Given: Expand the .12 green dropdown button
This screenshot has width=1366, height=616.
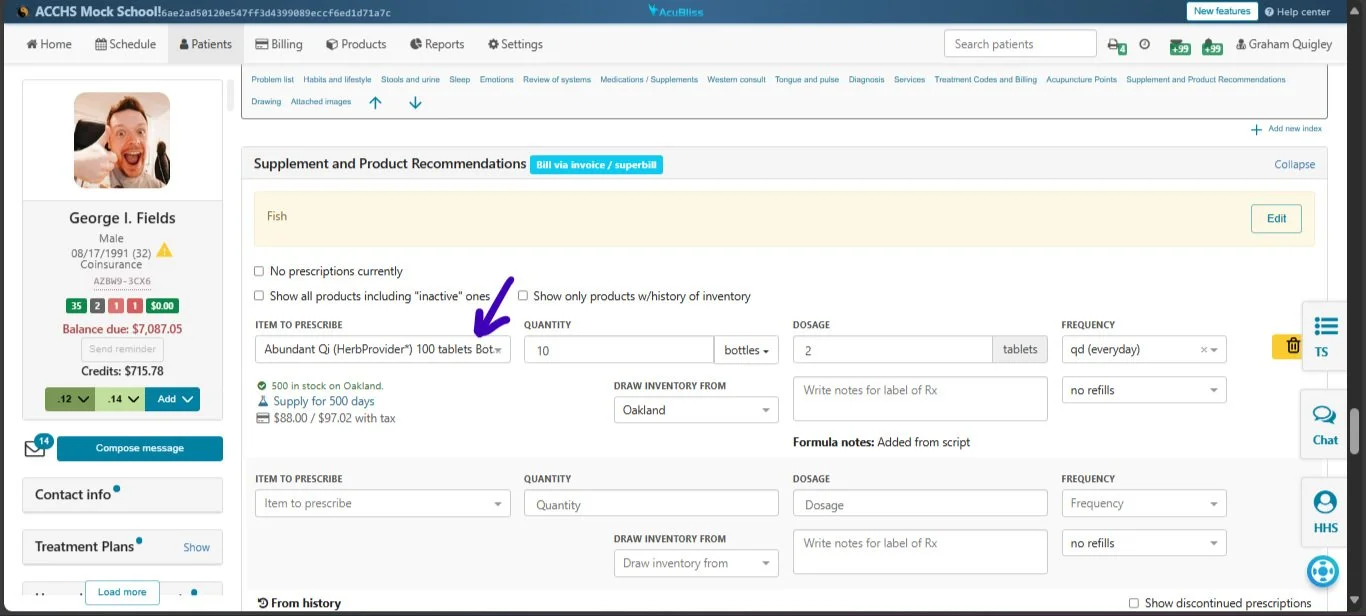Looking at the screenshot, I should (x=70, y=399).
